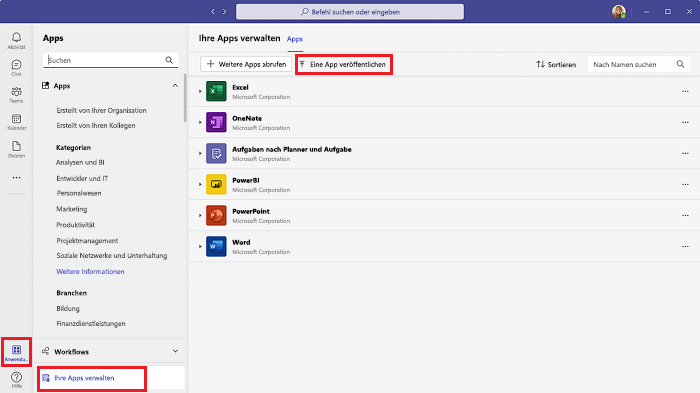Select the Apps tab

pyautogui.click(x=295, y=39)
